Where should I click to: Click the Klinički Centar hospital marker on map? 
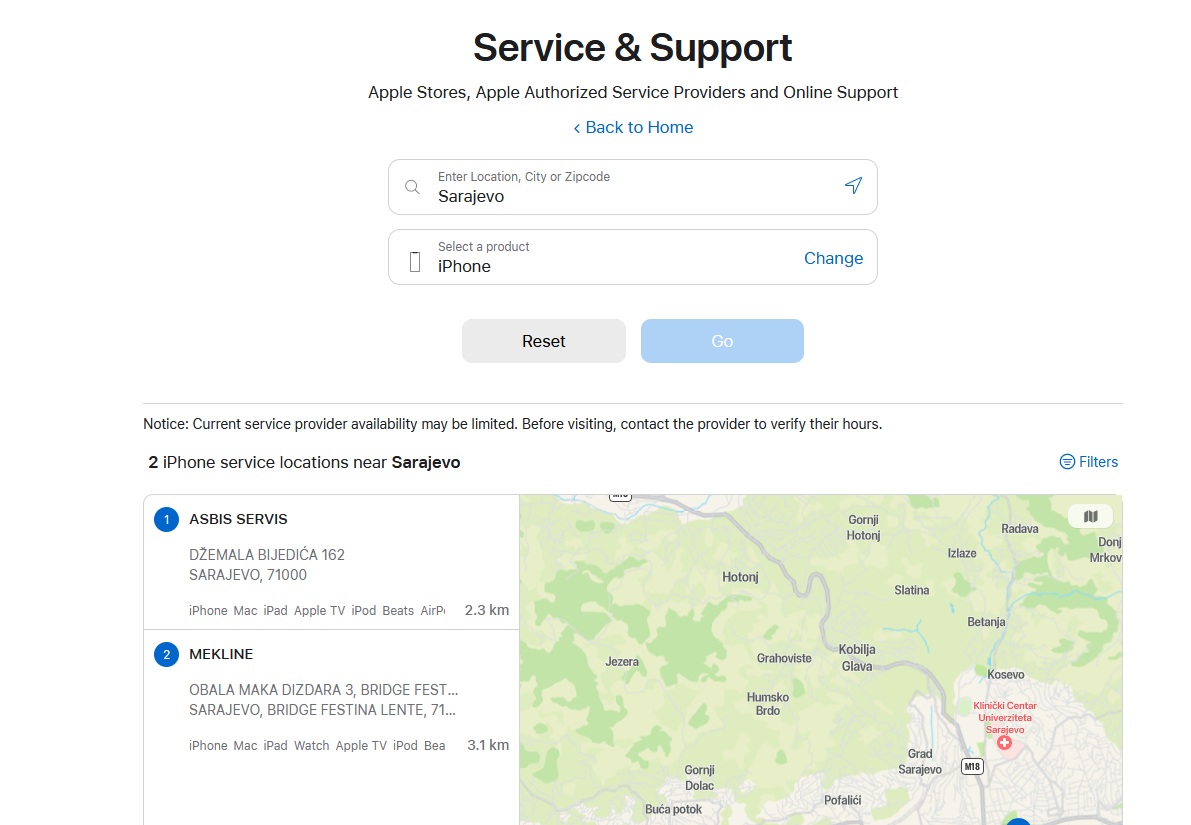tap(1004, 742)
